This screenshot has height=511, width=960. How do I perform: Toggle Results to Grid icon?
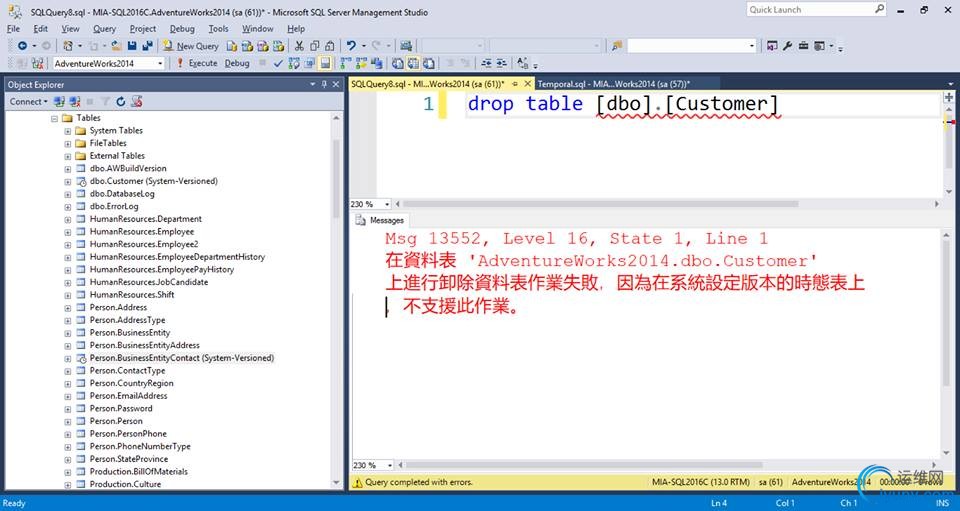click(414, 63)
